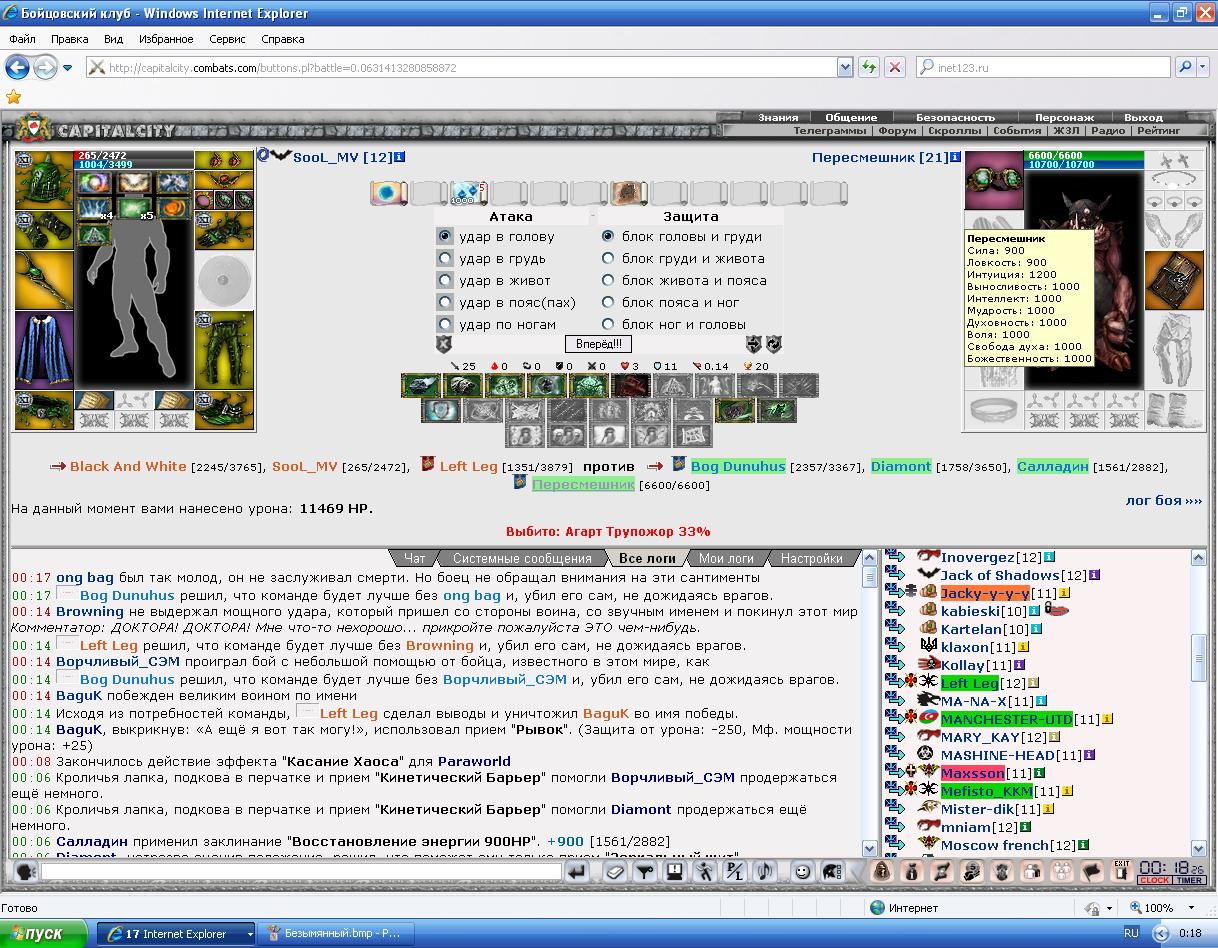The height and width of the screenshot is (948, 1218).
Task: Switch to the Мои логи tab
Action: click(x=726, y=558)
